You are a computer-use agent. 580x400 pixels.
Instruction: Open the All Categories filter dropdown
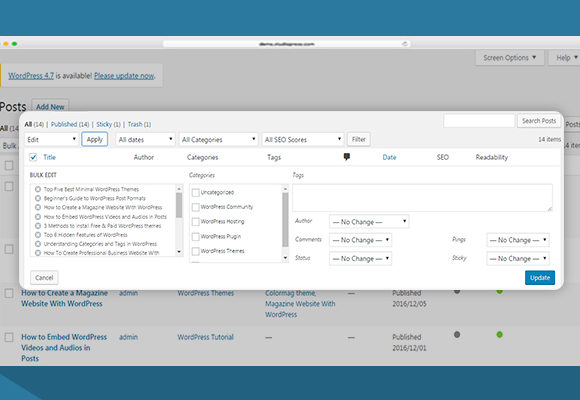point(218,140)
